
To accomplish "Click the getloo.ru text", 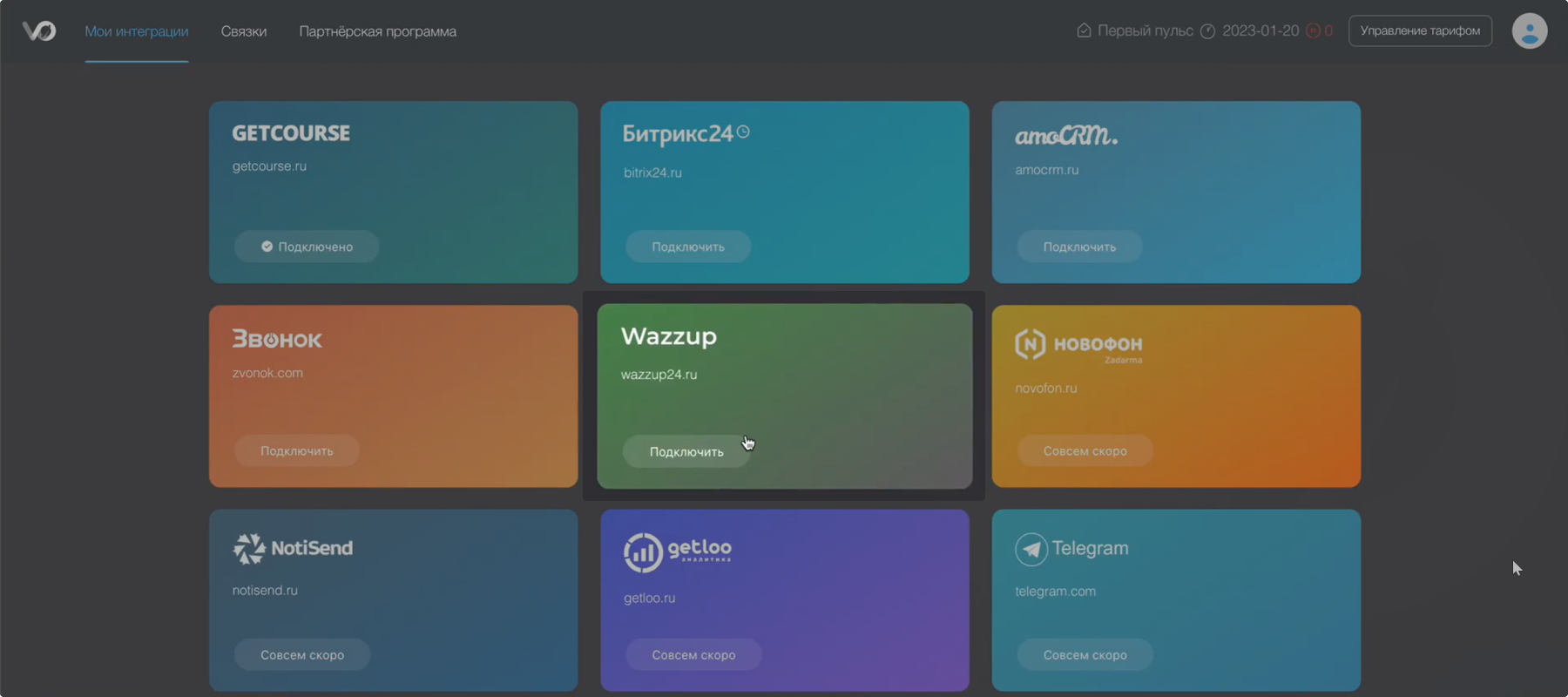I will point(649,598).
